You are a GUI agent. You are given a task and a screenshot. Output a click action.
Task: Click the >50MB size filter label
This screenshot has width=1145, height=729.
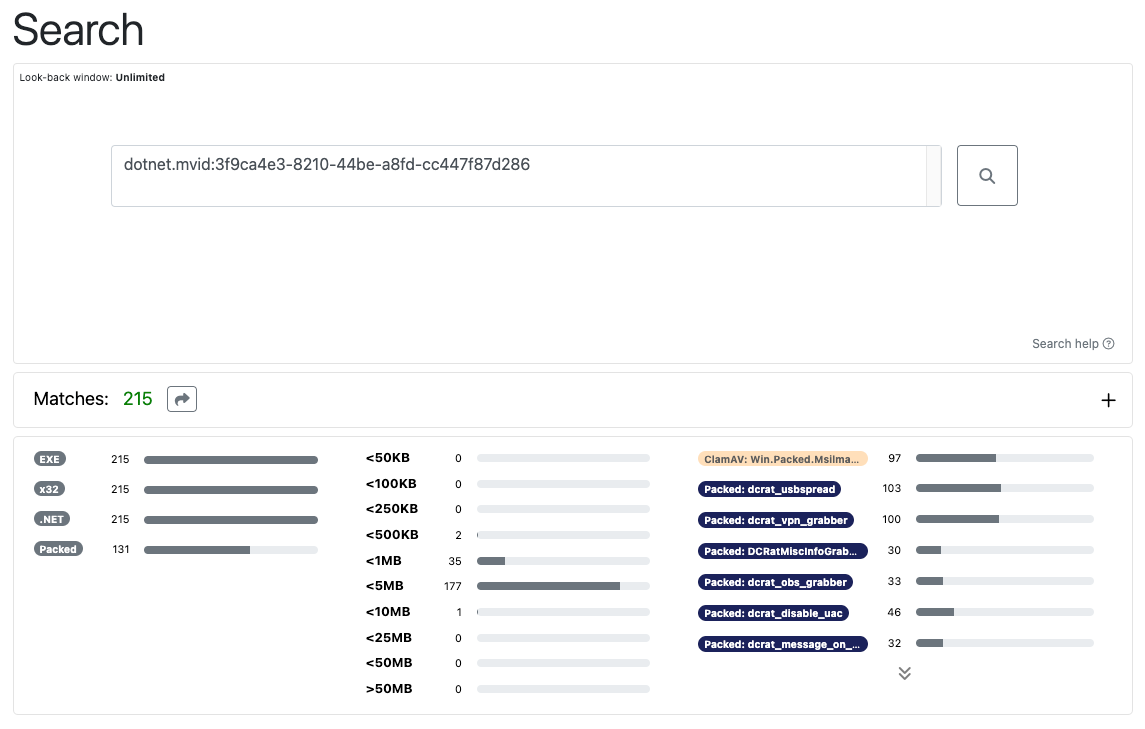point(389,689)
